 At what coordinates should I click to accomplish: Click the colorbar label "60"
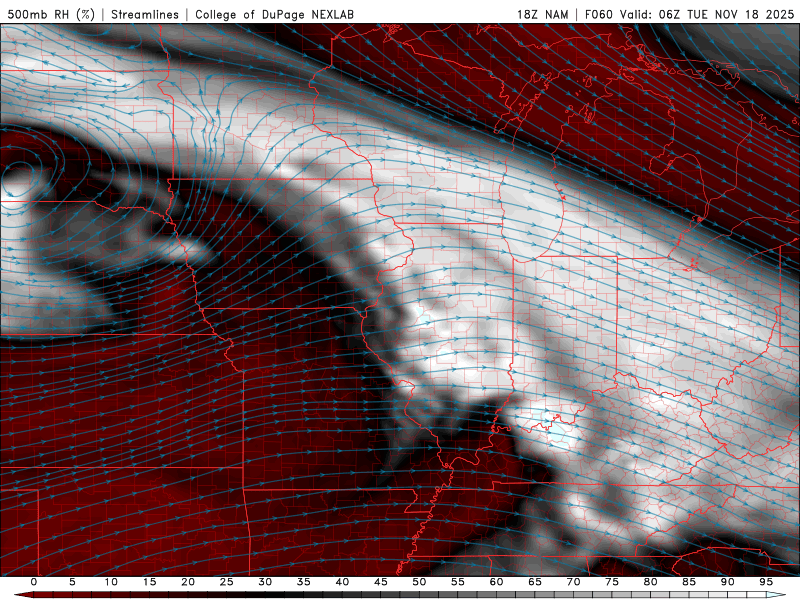496,582
